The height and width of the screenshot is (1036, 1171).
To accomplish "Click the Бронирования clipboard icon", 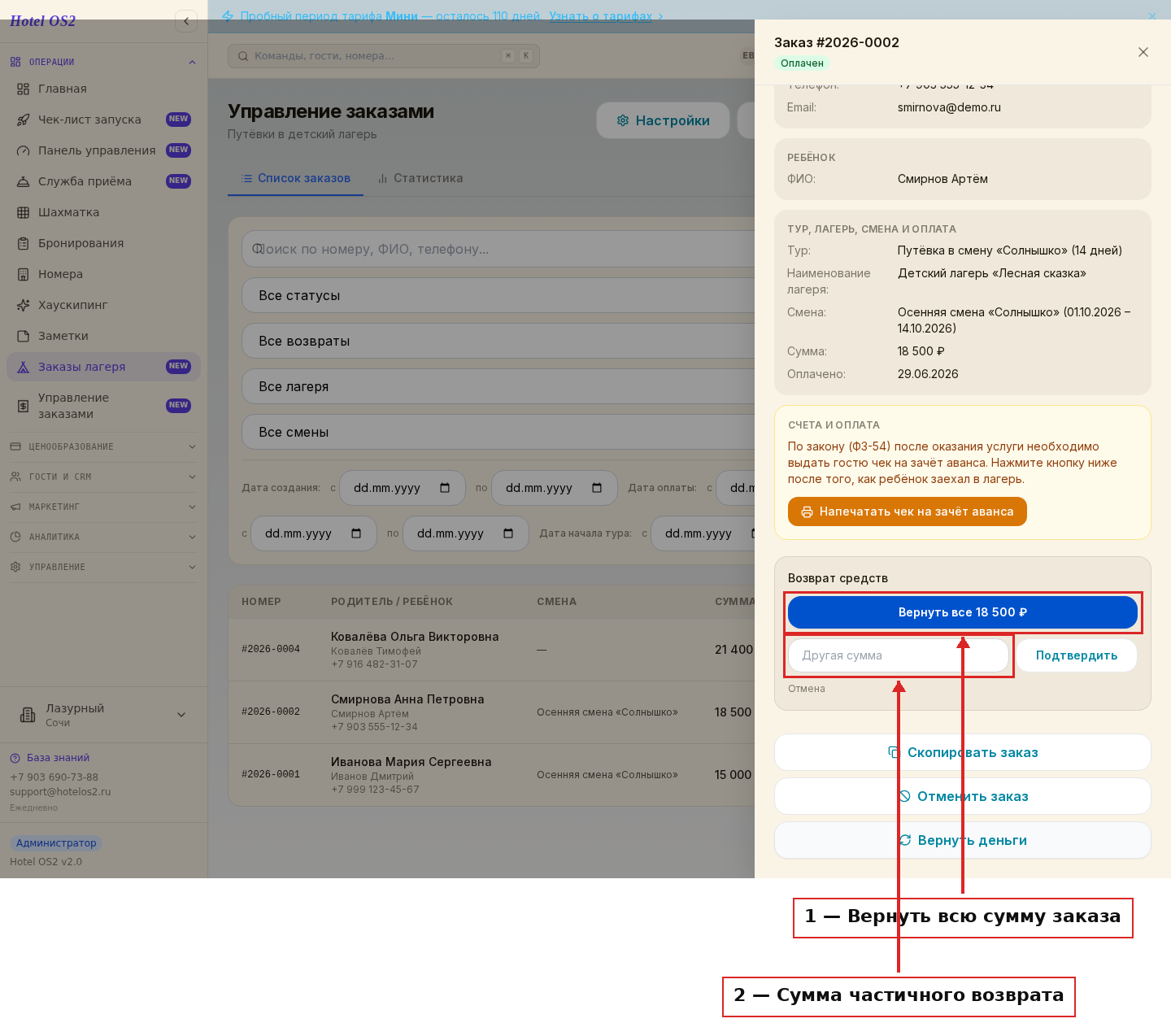I will 23,243.
